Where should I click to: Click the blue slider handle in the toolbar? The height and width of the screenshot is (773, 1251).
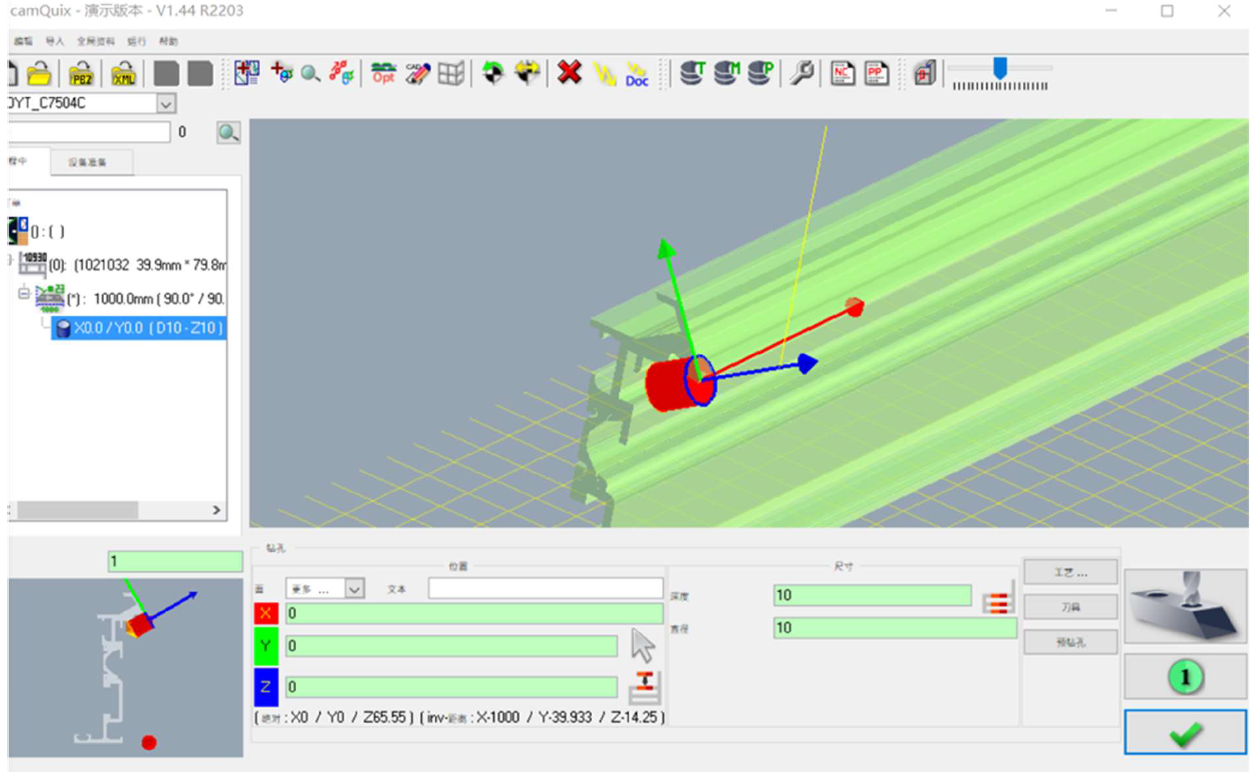(999, 67)
